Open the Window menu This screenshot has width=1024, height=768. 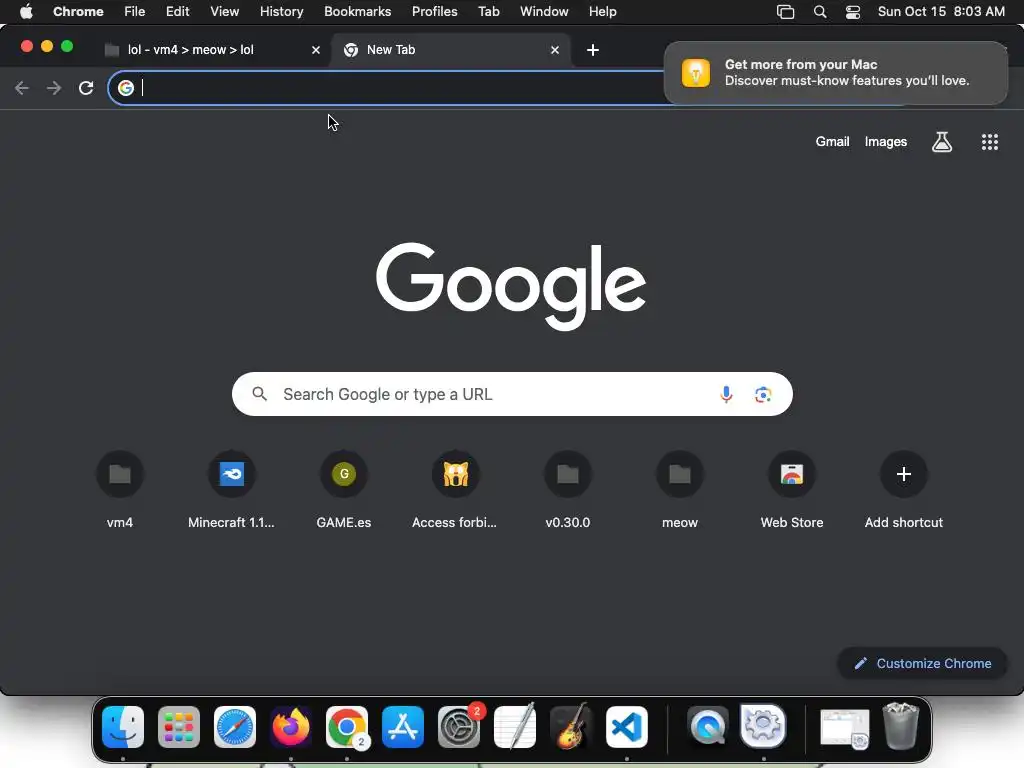click(544, 12)
